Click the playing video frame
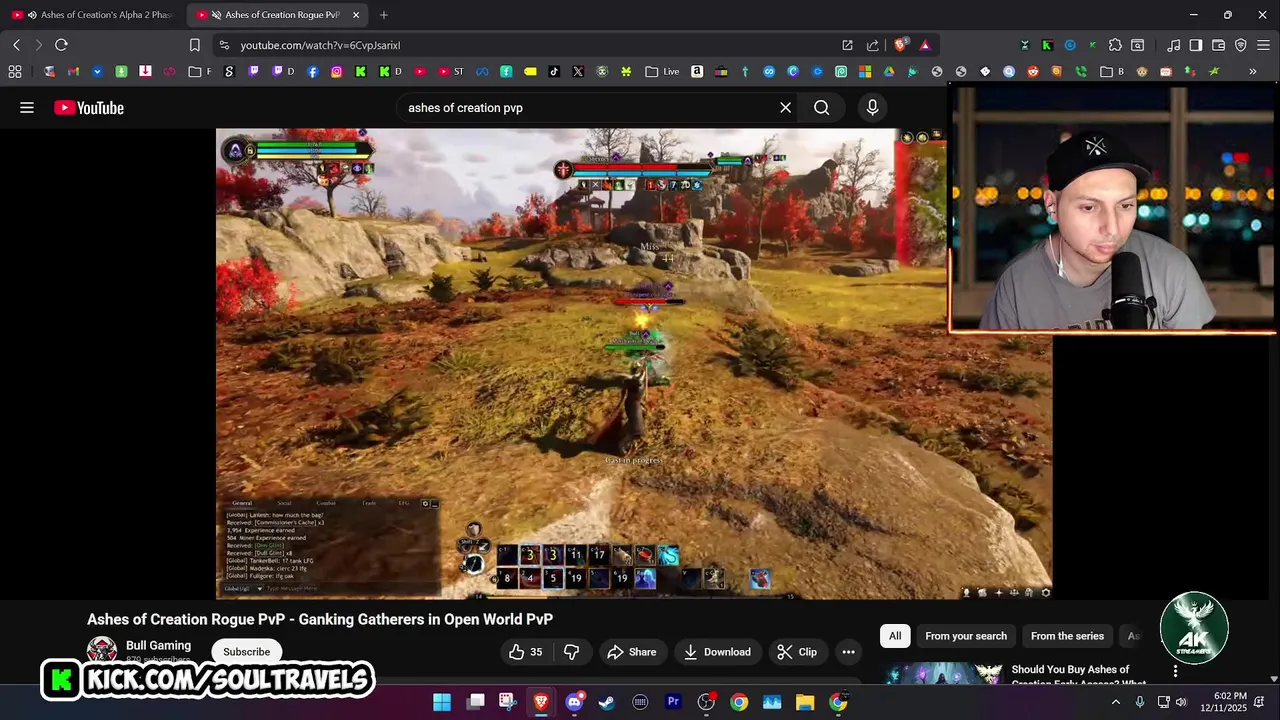Image resolution: width=1280 pixels, height=720 pixels. [634, 363]
